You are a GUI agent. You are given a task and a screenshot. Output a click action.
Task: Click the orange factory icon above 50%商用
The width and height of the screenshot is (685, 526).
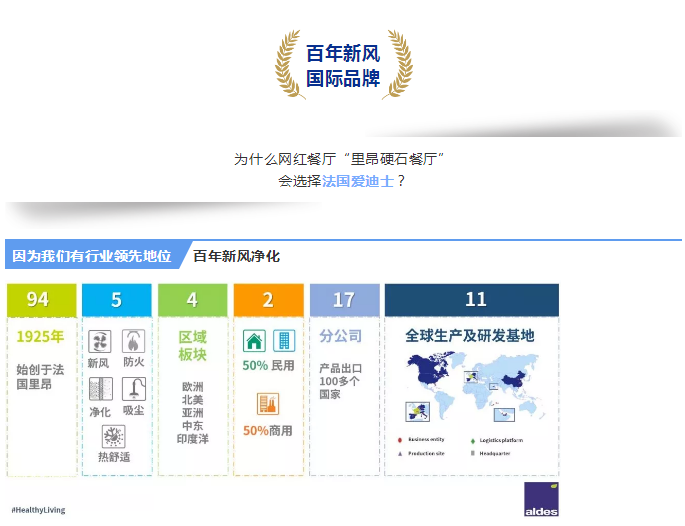click(268, 403)
